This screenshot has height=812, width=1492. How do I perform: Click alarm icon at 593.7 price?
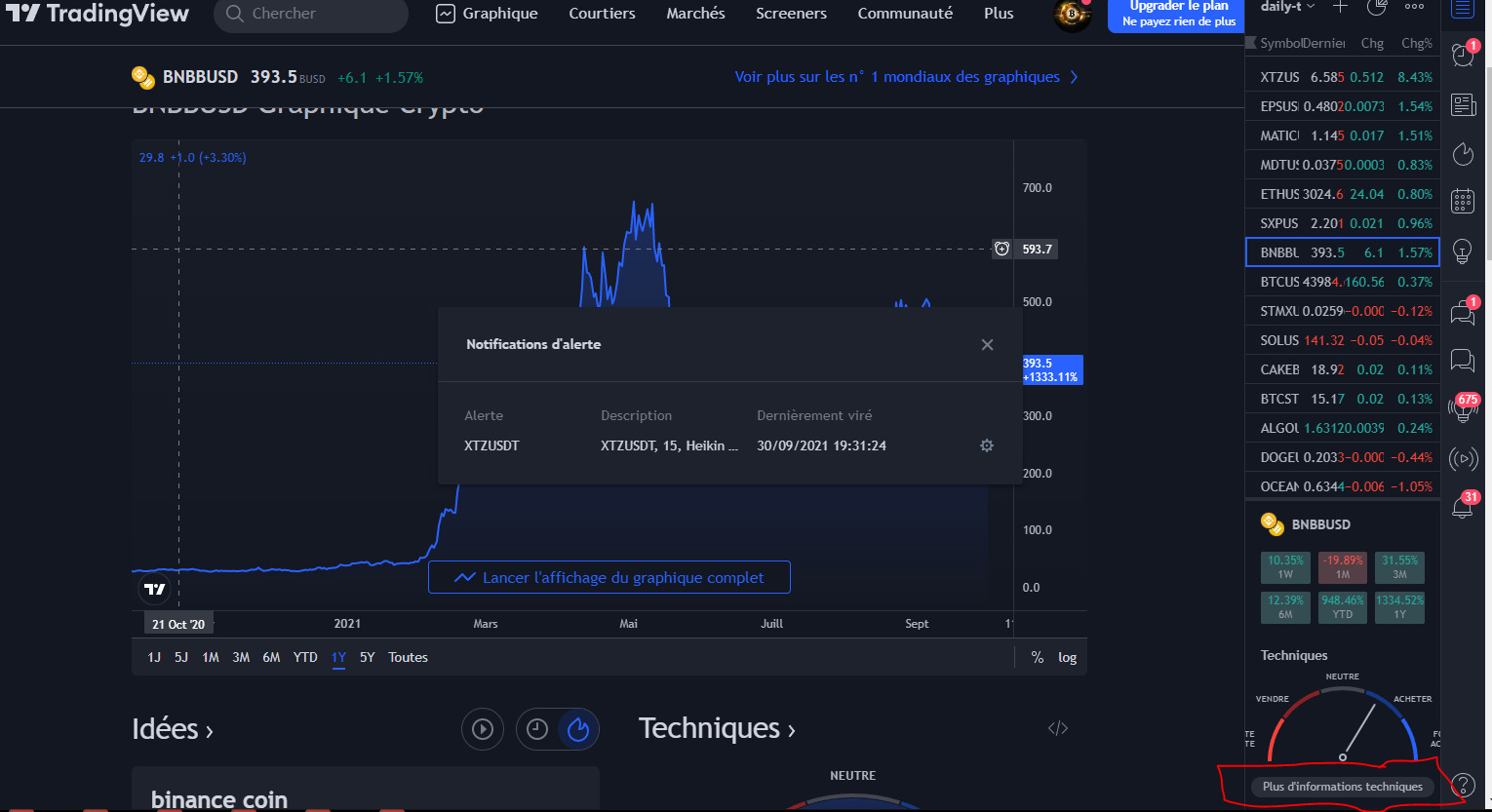click(1001, 250)
